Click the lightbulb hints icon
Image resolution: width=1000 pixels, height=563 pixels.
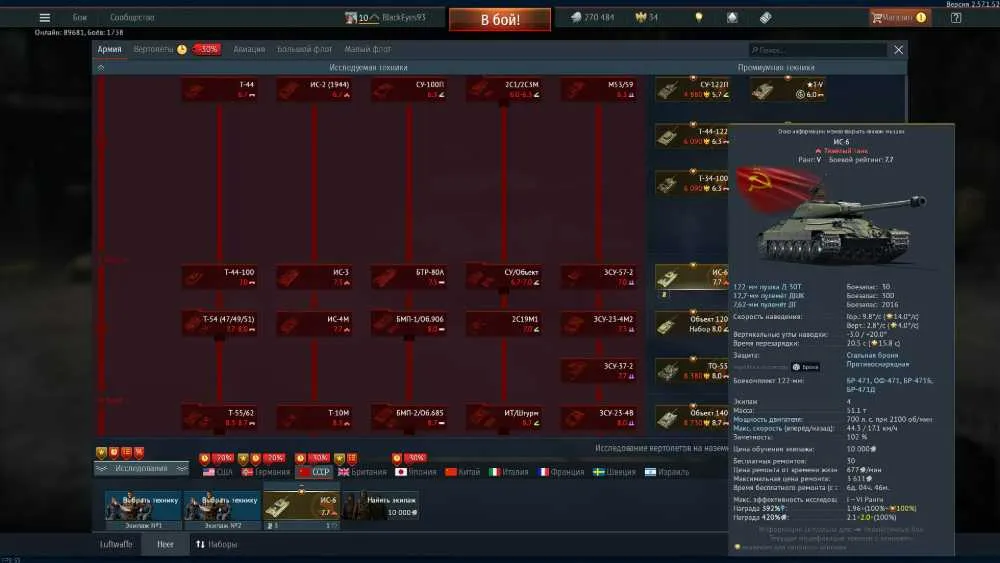(x=699, y=18)
